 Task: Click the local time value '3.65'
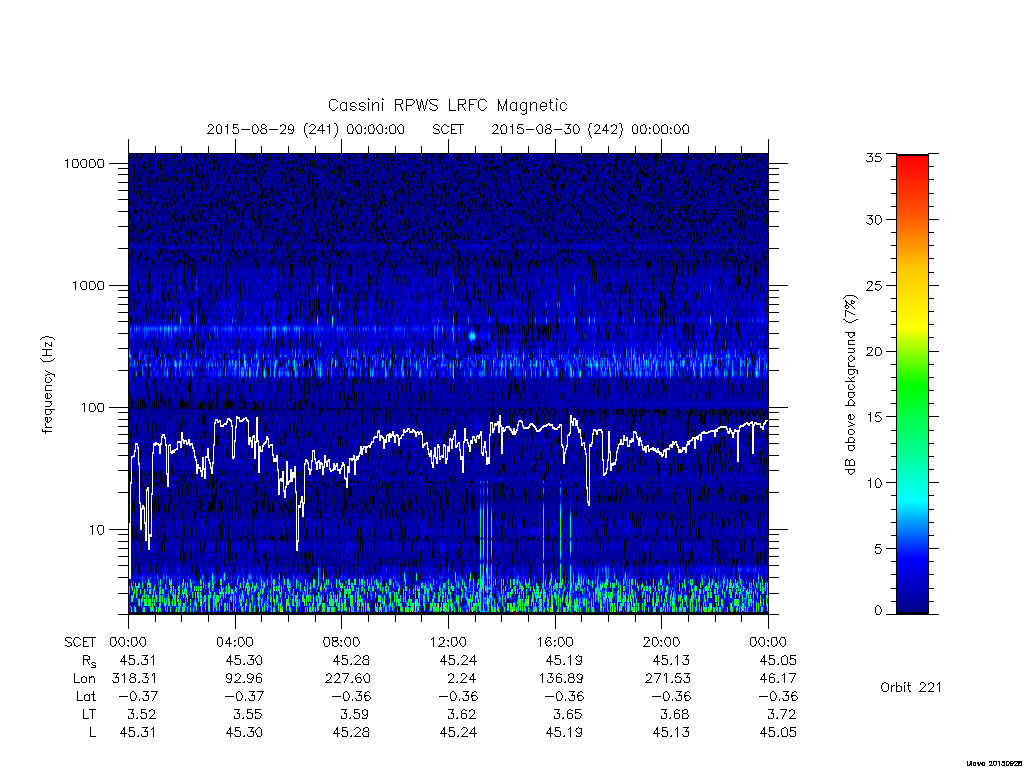coord(569,714)
